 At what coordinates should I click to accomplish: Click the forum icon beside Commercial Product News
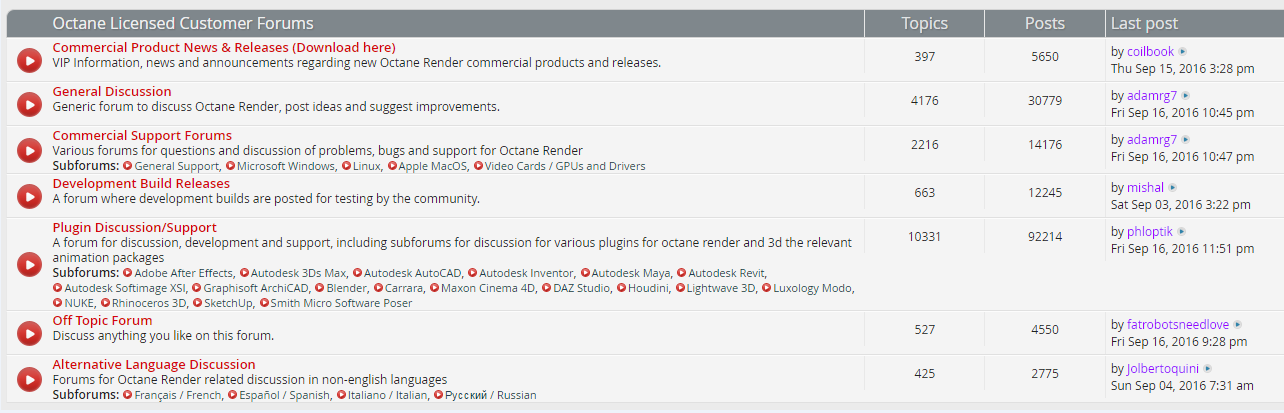(29, 60)
